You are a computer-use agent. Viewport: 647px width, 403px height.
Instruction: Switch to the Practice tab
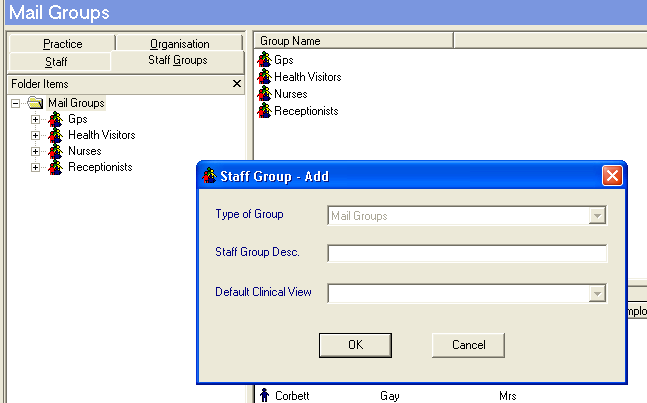(x=62, y=44)
